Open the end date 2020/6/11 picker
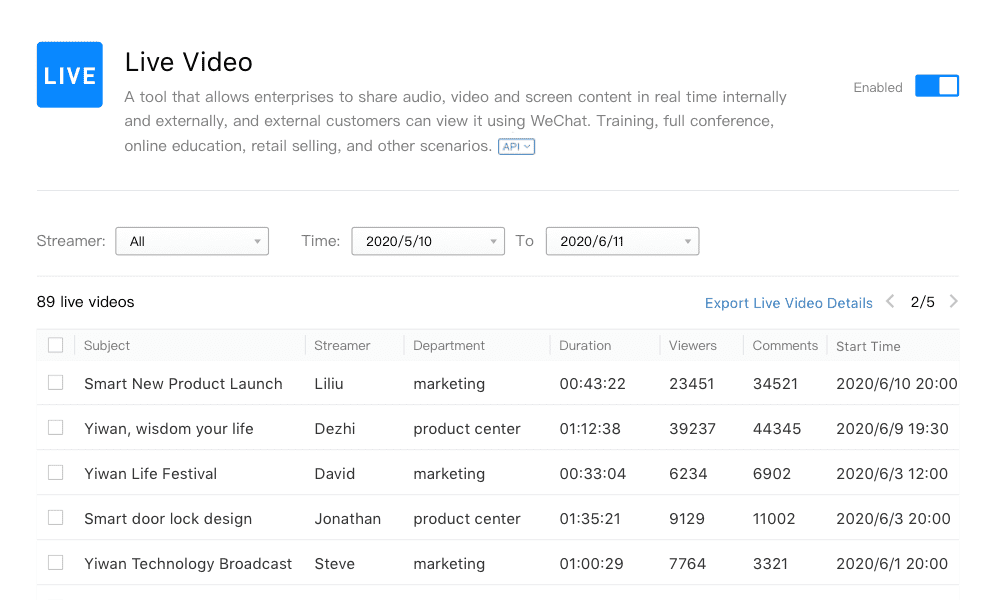This screenshot has height=600, width=999. (622, 241)
